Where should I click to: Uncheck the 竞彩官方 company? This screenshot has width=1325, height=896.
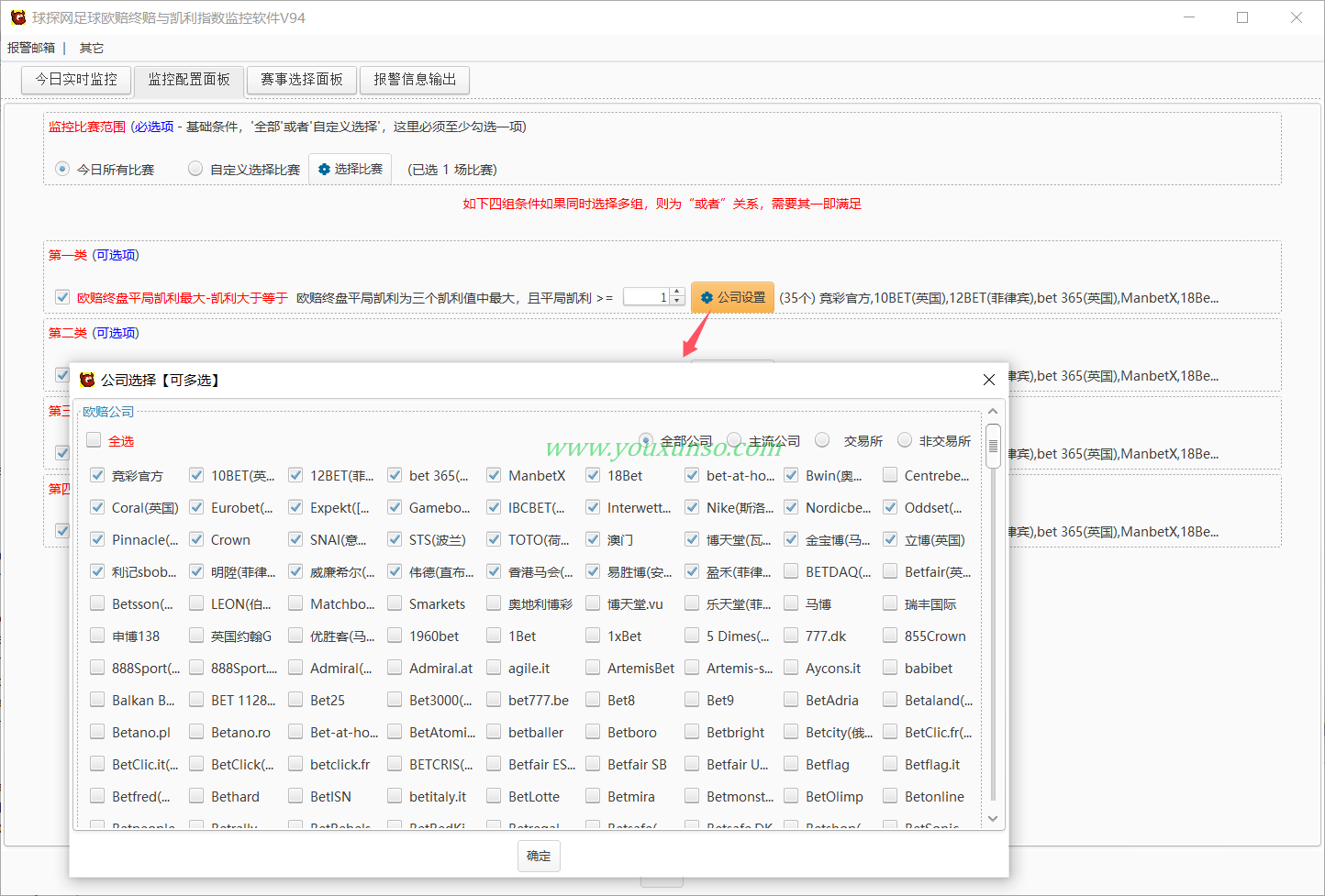(x=97, y=475)
